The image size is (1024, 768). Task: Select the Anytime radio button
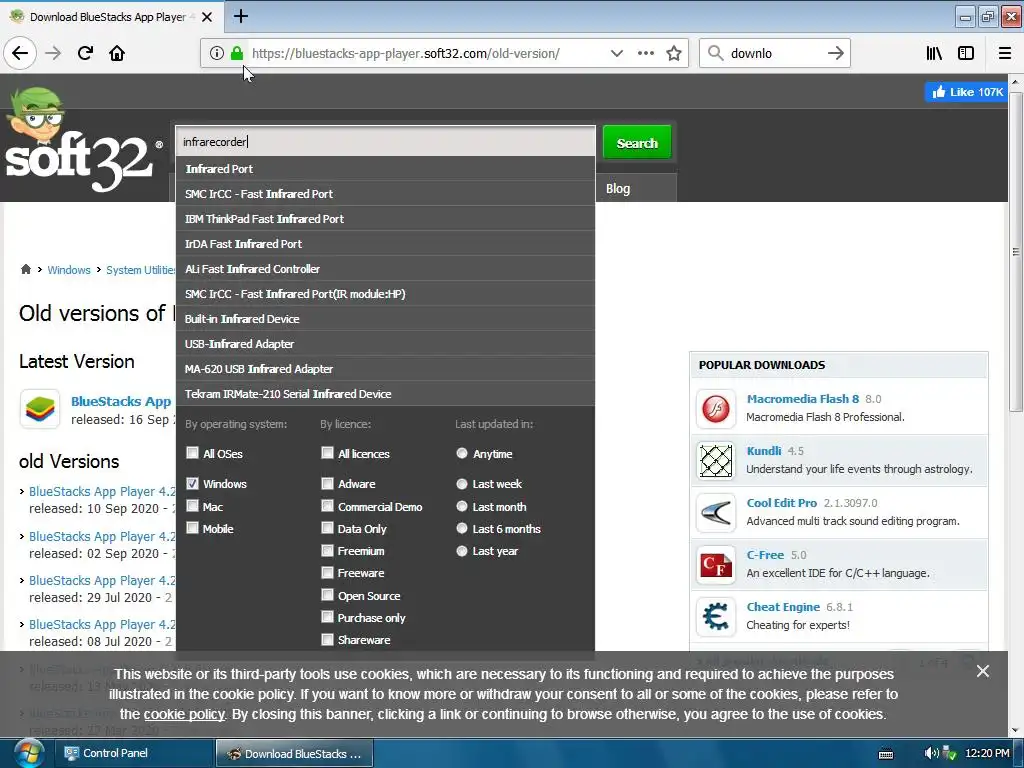462,453
